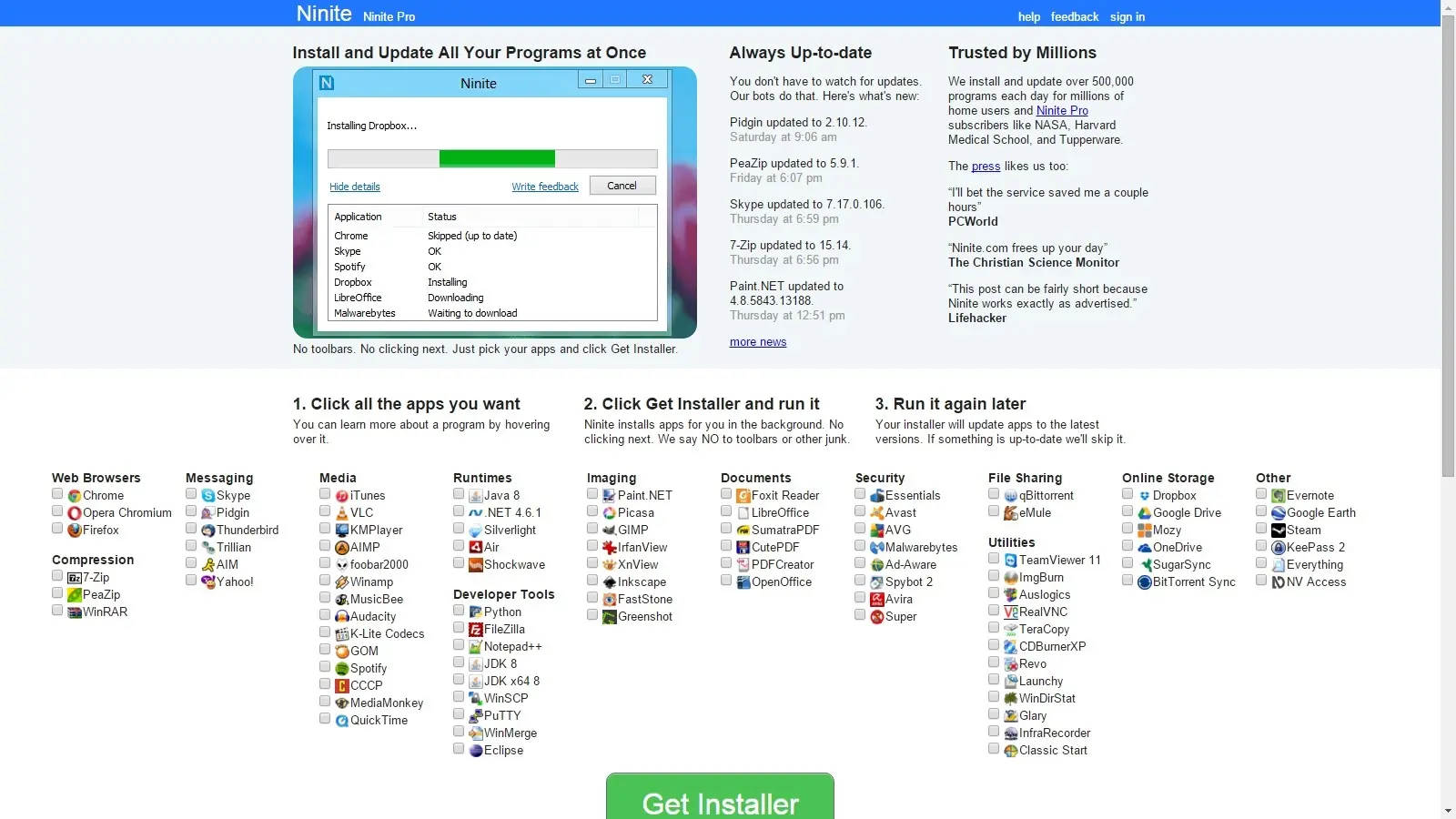
Task: Click the page vertical scrollbar thumb
Action: (x=1448, y=246)
